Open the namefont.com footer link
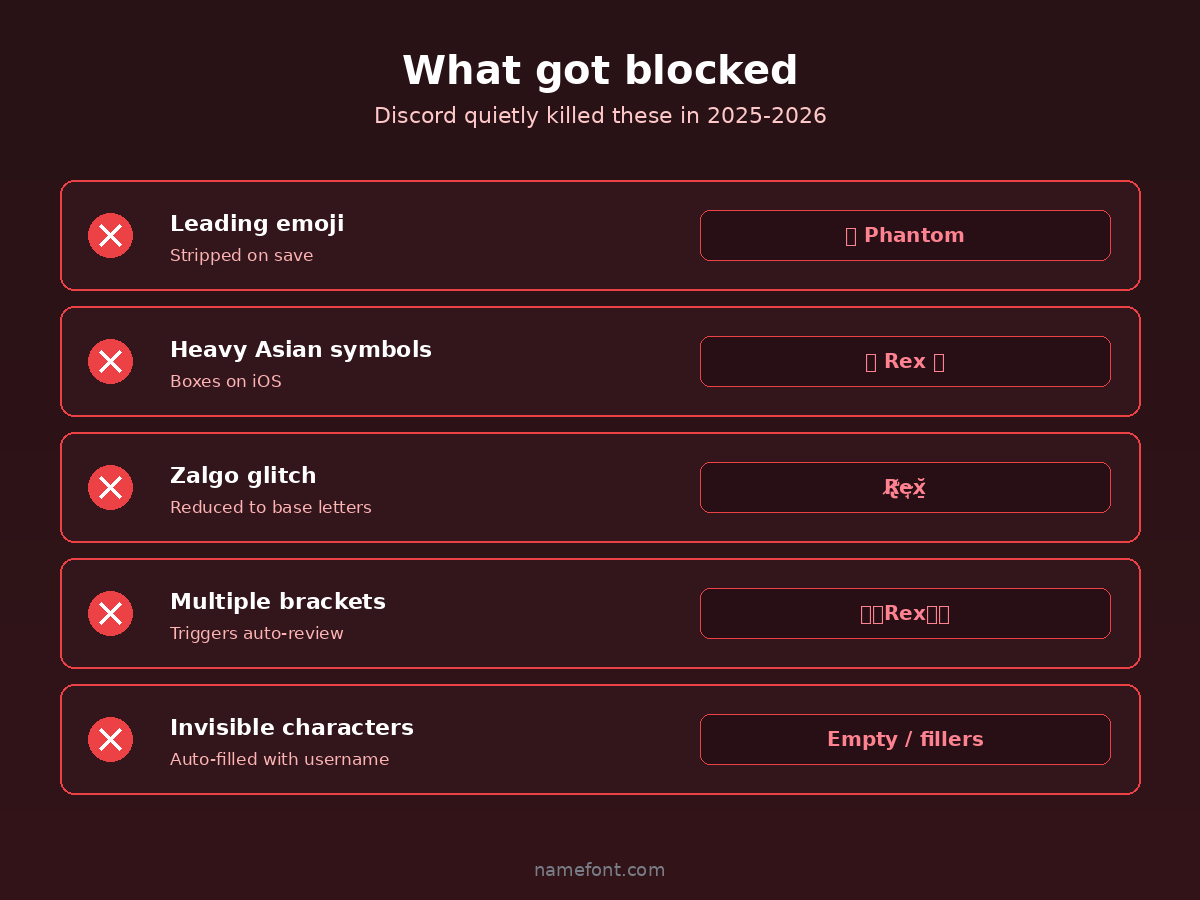The height and width of the screenshot is (900, 1200). [x=599, y=870]
